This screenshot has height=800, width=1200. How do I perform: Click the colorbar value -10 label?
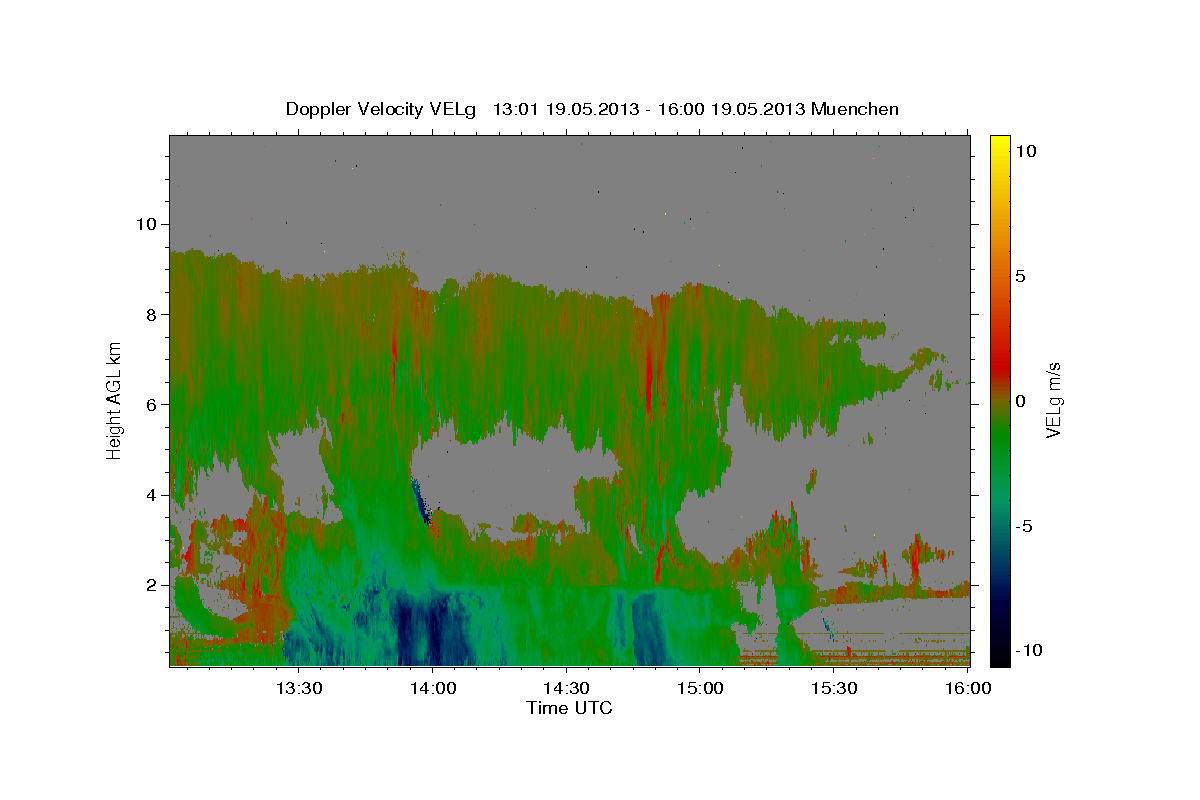[1028, 650]
